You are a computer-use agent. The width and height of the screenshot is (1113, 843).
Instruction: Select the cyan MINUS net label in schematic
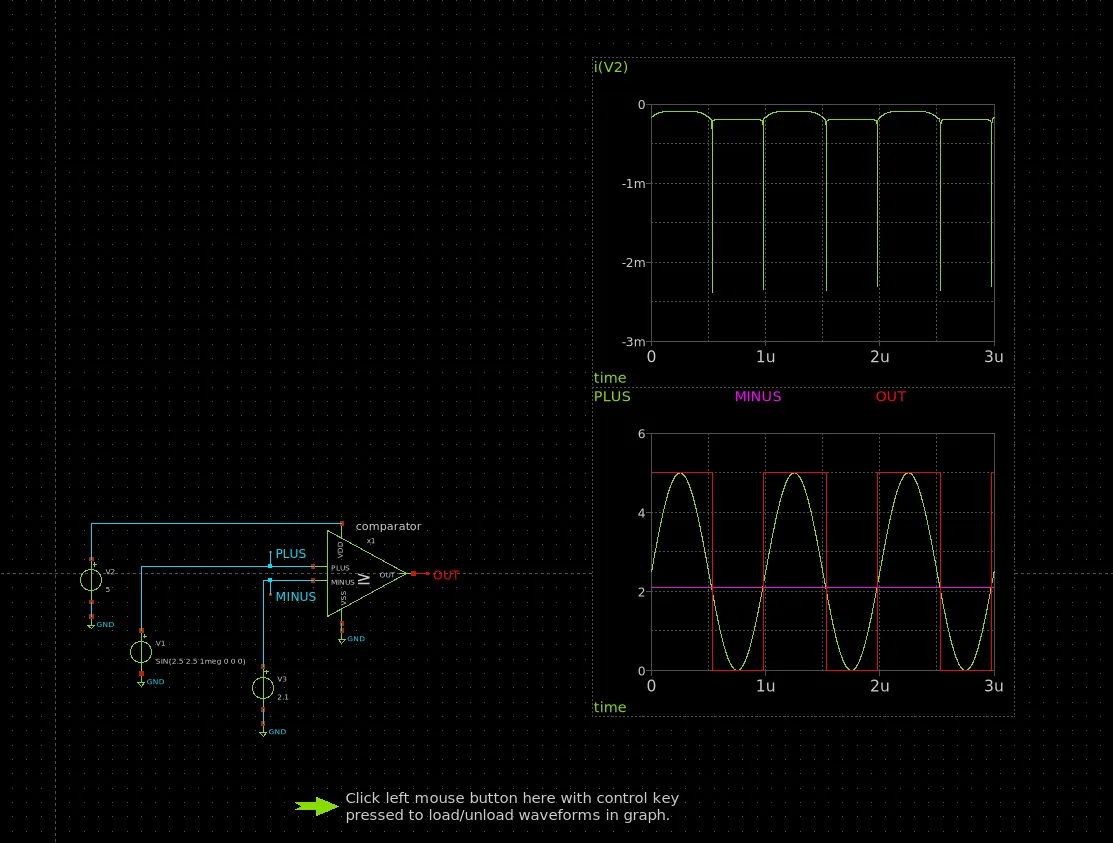click(295, 597)
